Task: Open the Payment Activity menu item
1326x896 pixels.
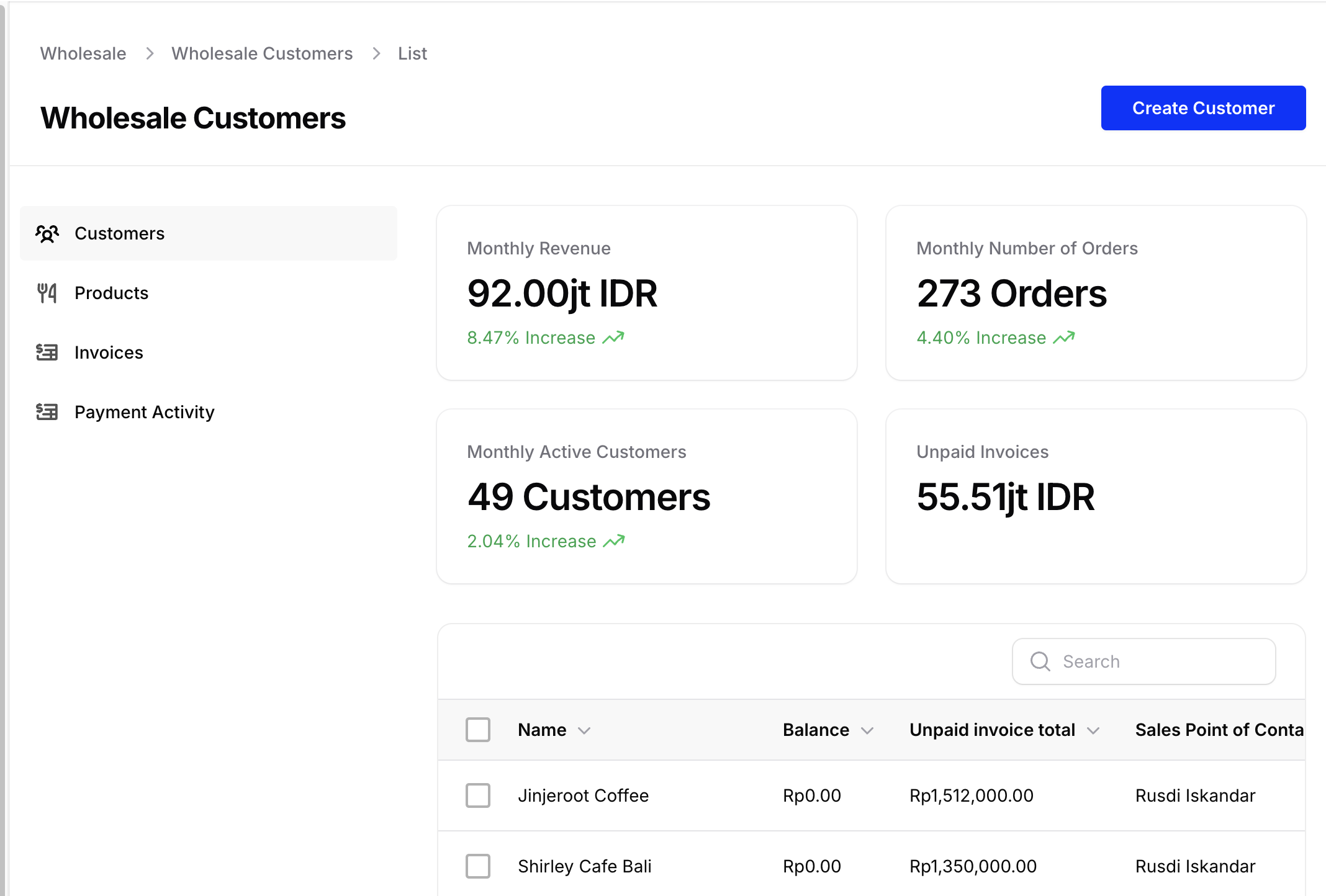Action: (144, 412)
